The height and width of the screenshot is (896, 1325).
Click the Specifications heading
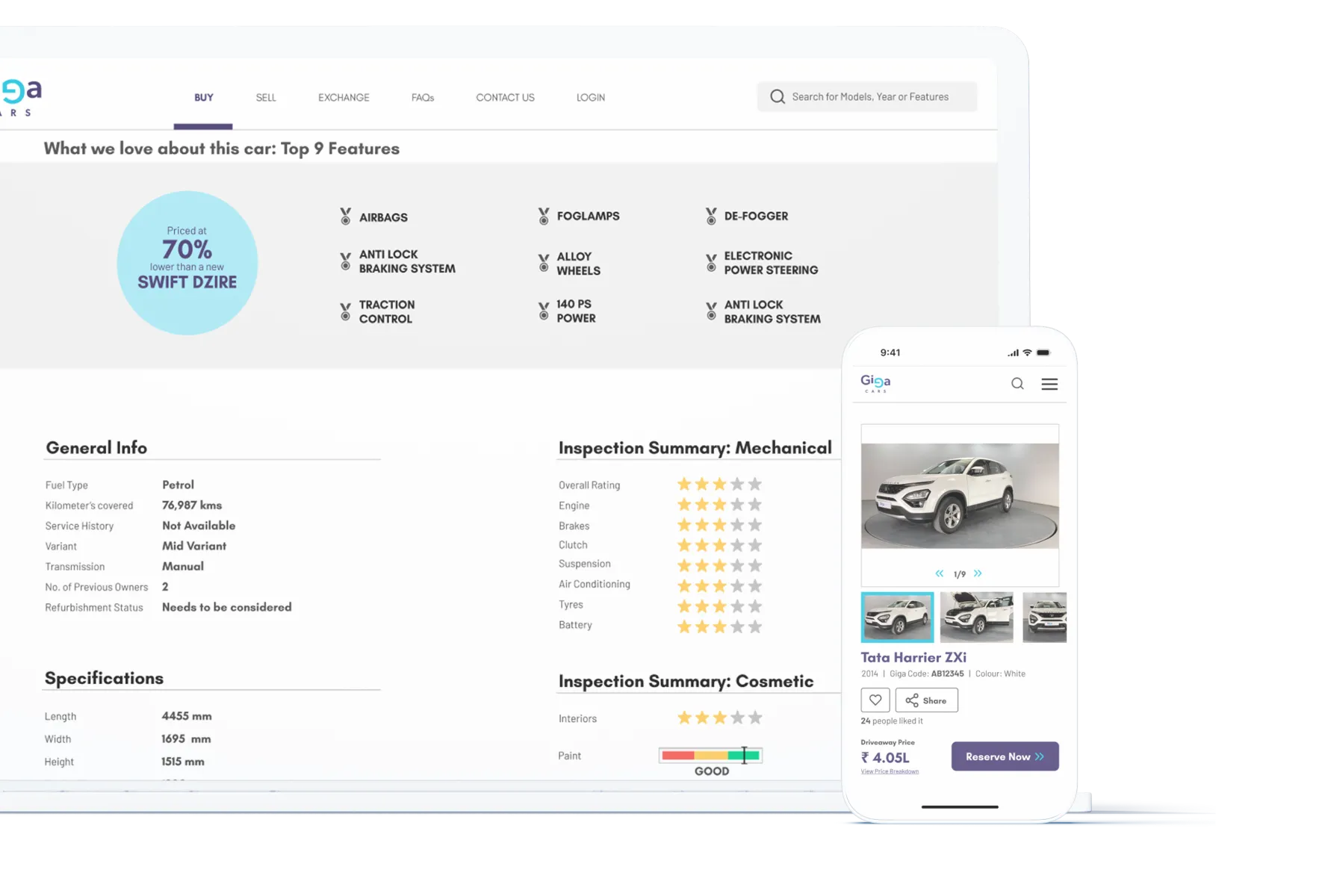[x=104, y=678]
